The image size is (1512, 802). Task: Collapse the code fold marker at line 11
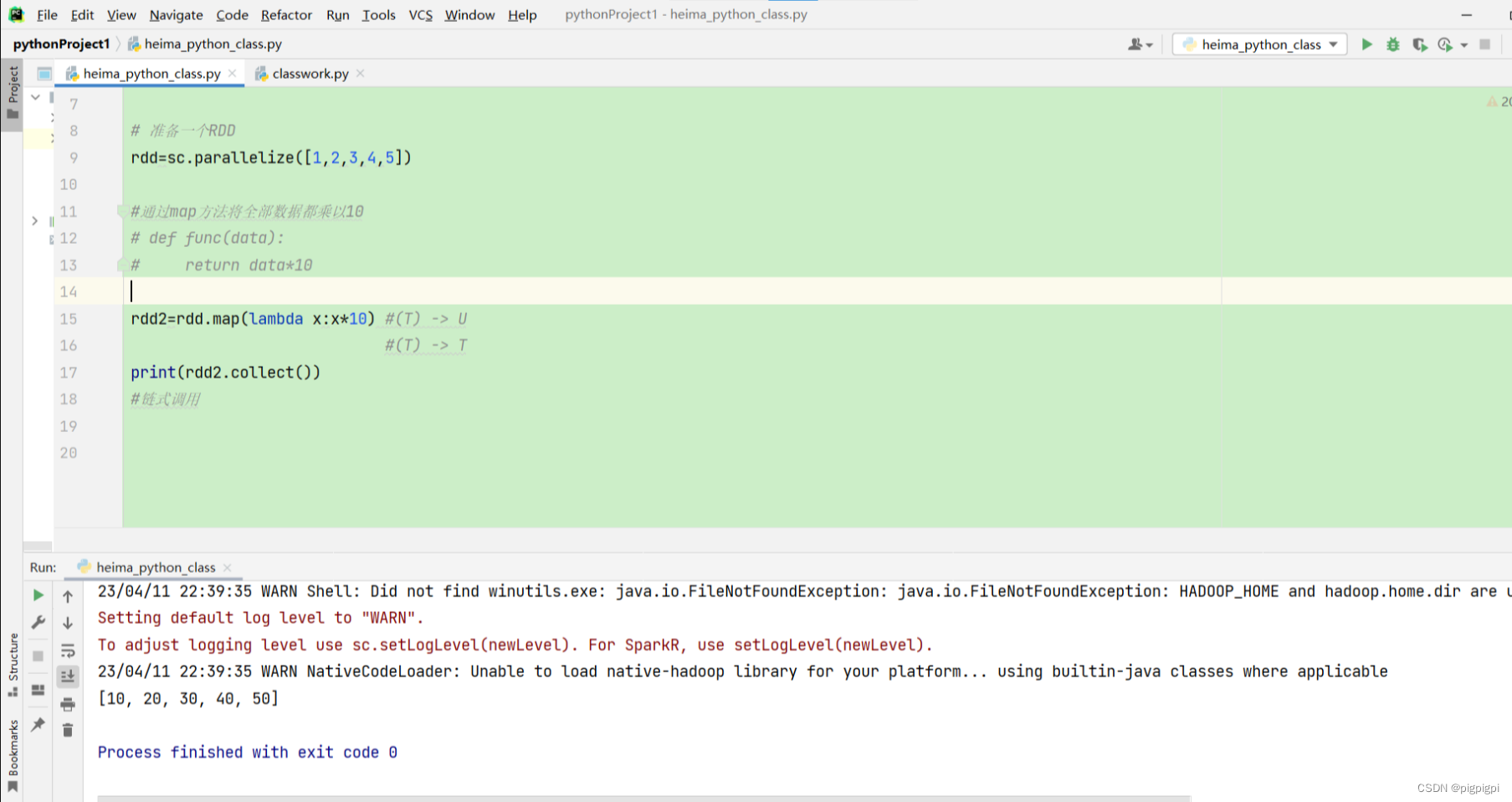(x=122, y=211)
